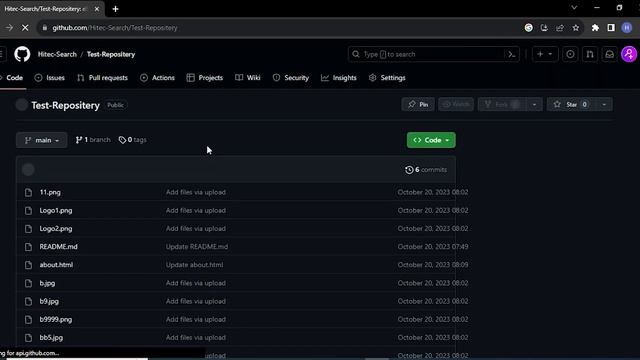This screenshot has height=360, width=640.
Task: Open the 1 branch link
Action: point(93,140)
